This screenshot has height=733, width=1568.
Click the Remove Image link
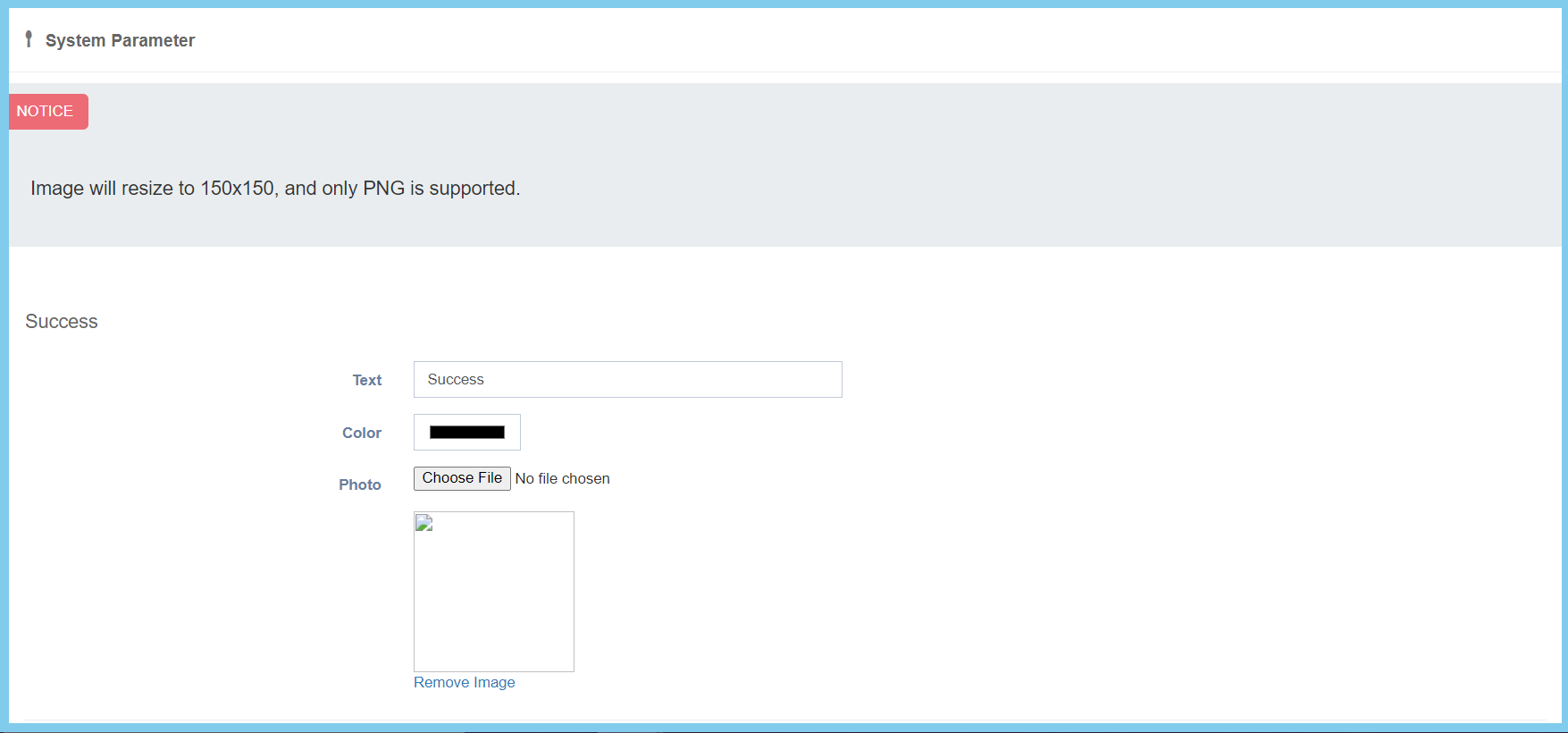click(x=464, y=682)
